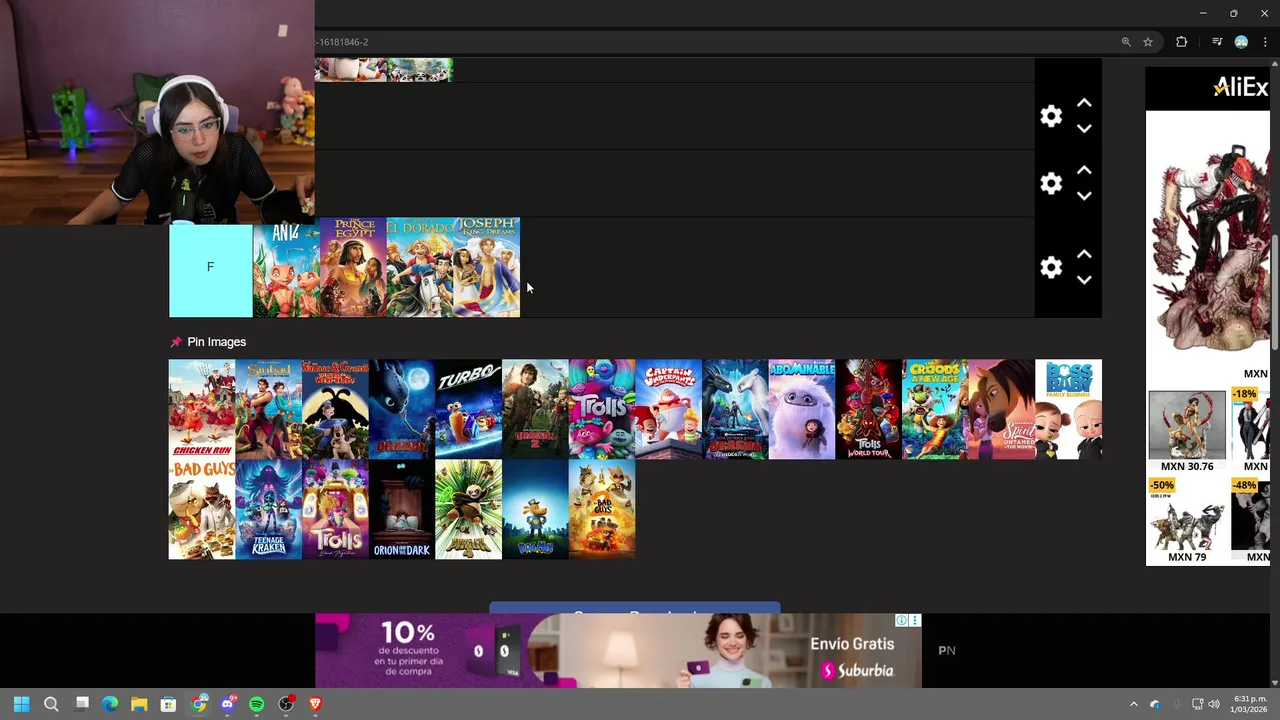Pick the first Bad Guys poster
Screen dimensions: 1280x720
[x=202, y=509]
